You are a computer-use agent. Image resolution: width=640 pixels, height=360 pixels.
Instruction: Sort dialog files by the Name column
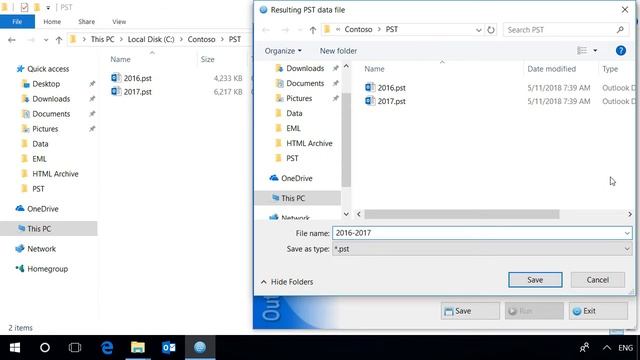coord(374,69)
